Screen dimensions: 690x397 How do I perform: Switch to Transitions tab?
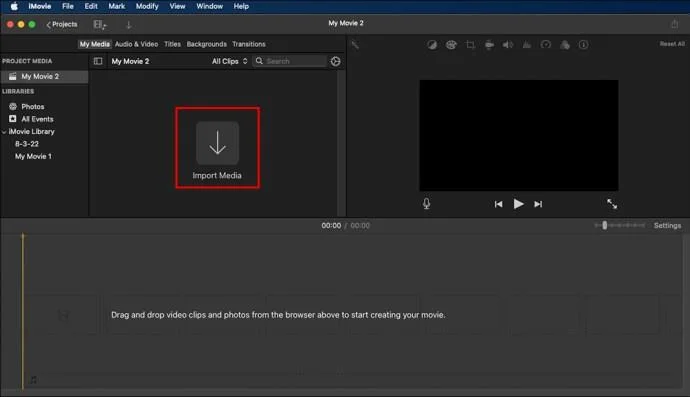point(249,44)
